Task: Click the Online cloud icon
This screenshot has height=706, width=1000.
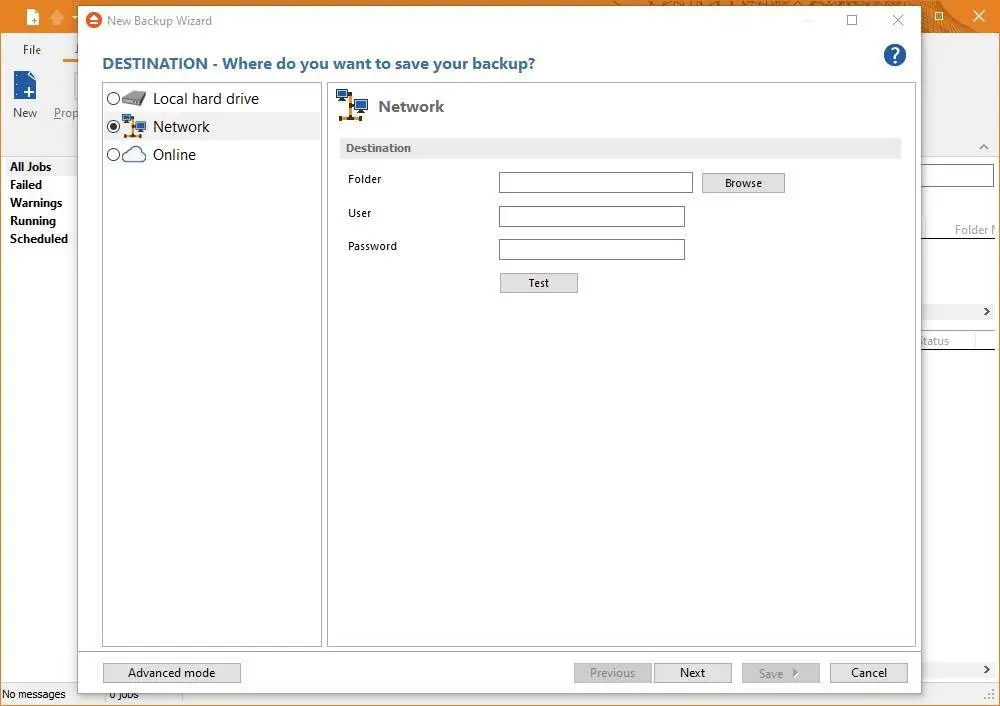Action: point(134,155)
